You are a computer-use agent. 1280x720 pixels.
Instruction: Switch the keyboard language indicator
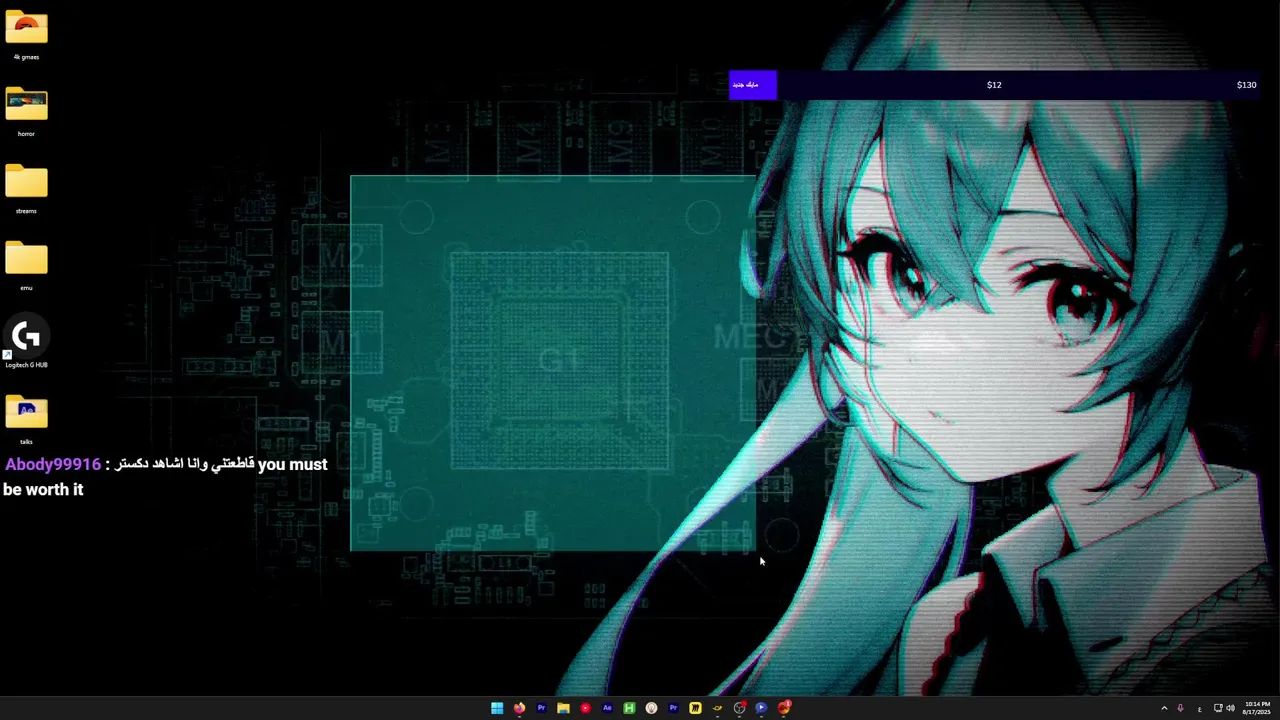click(1199, 709)
